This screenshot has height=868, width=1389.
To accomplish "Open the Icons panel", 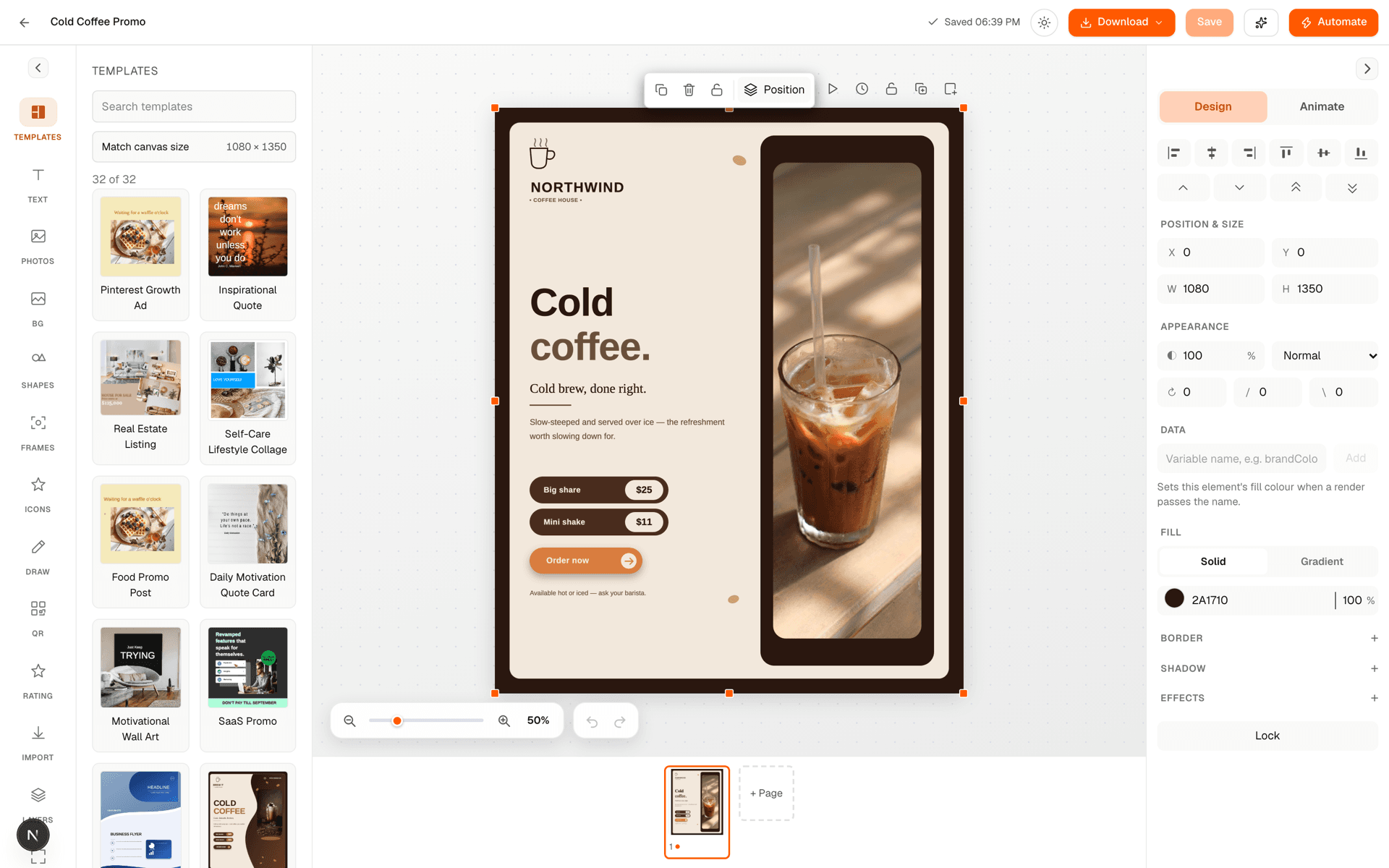I will click(x=38, y=494).
